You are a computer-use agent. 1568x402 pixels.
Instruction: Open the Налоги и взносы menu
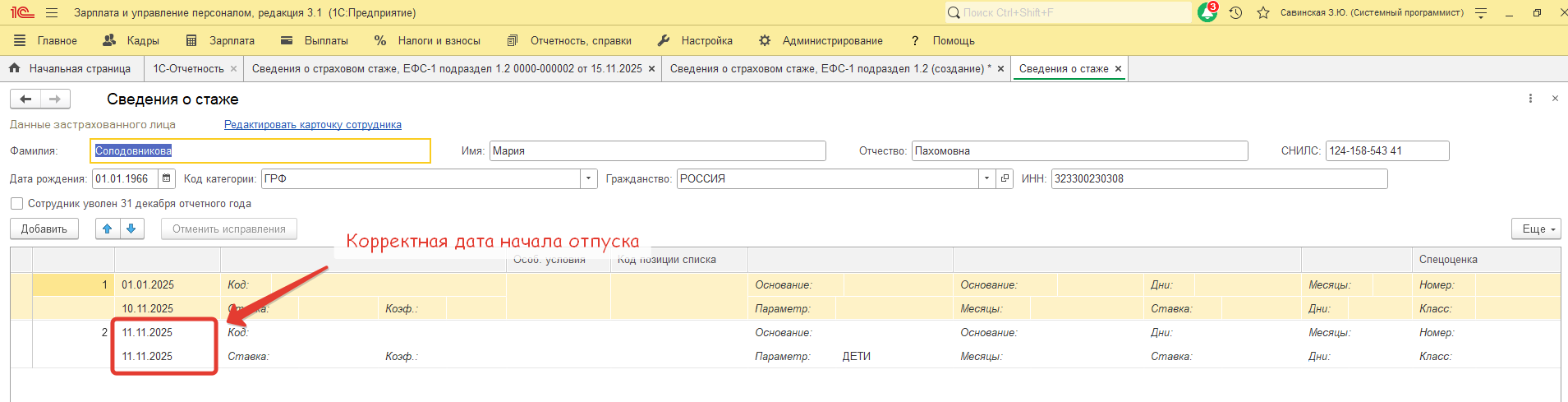pos(428,40)
